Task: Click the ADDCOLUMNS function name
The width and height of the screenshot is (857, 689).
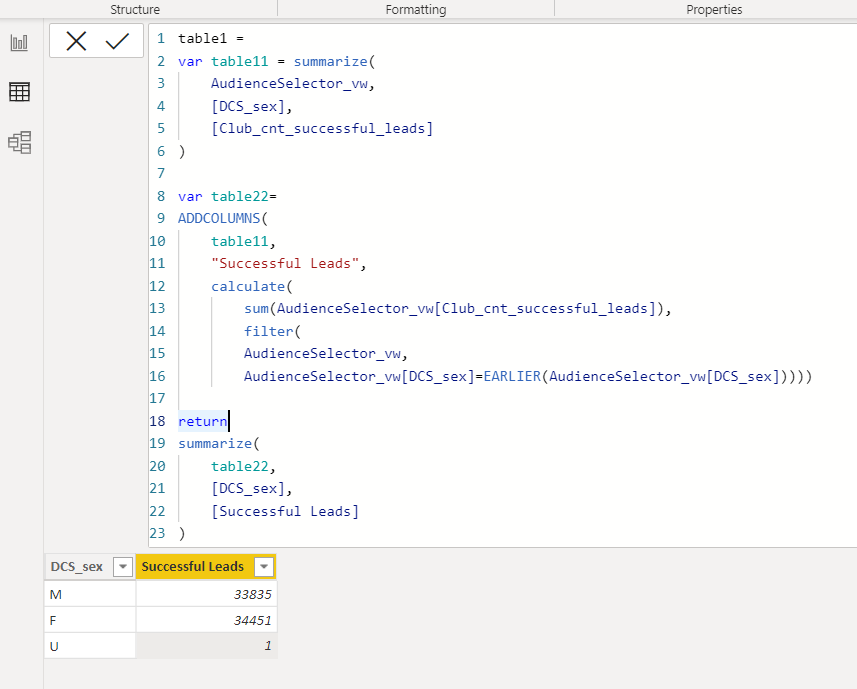Action: pyautogui.click(x=219, y=219)
